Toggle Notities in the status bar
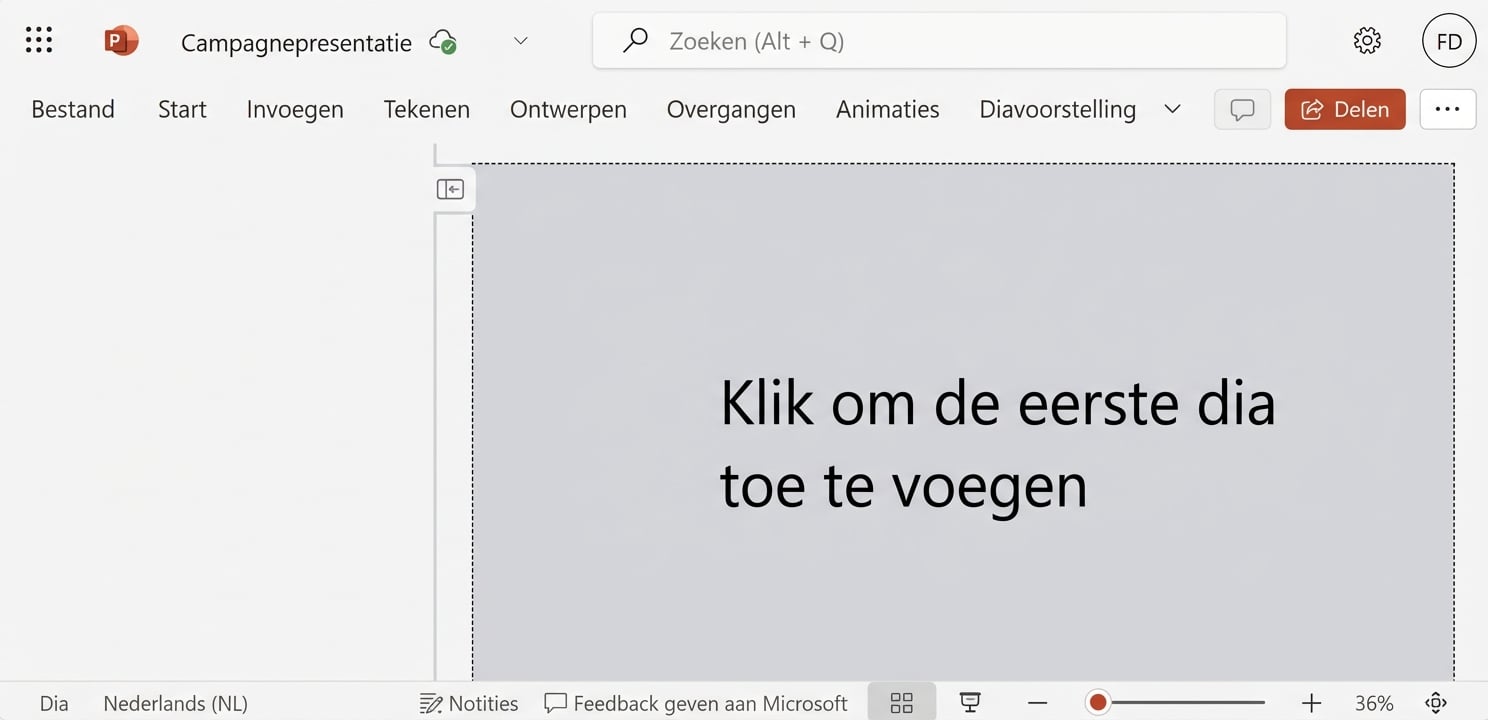1488x720 pixels. click(469, 702)
